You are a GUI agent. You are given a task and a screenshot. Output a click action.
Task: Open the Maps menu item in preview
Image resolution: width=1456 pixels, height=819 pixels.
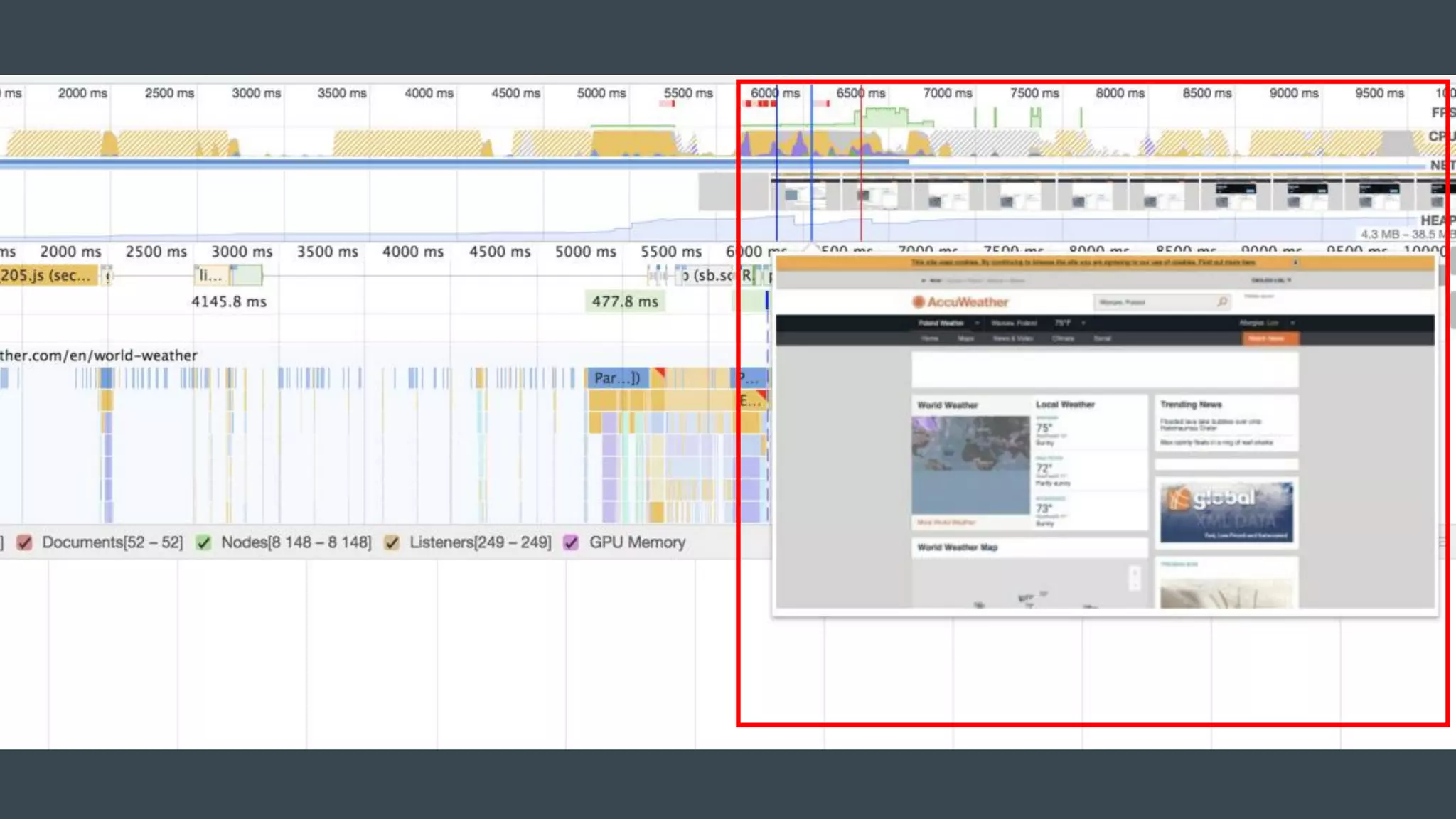coord(965,338)
